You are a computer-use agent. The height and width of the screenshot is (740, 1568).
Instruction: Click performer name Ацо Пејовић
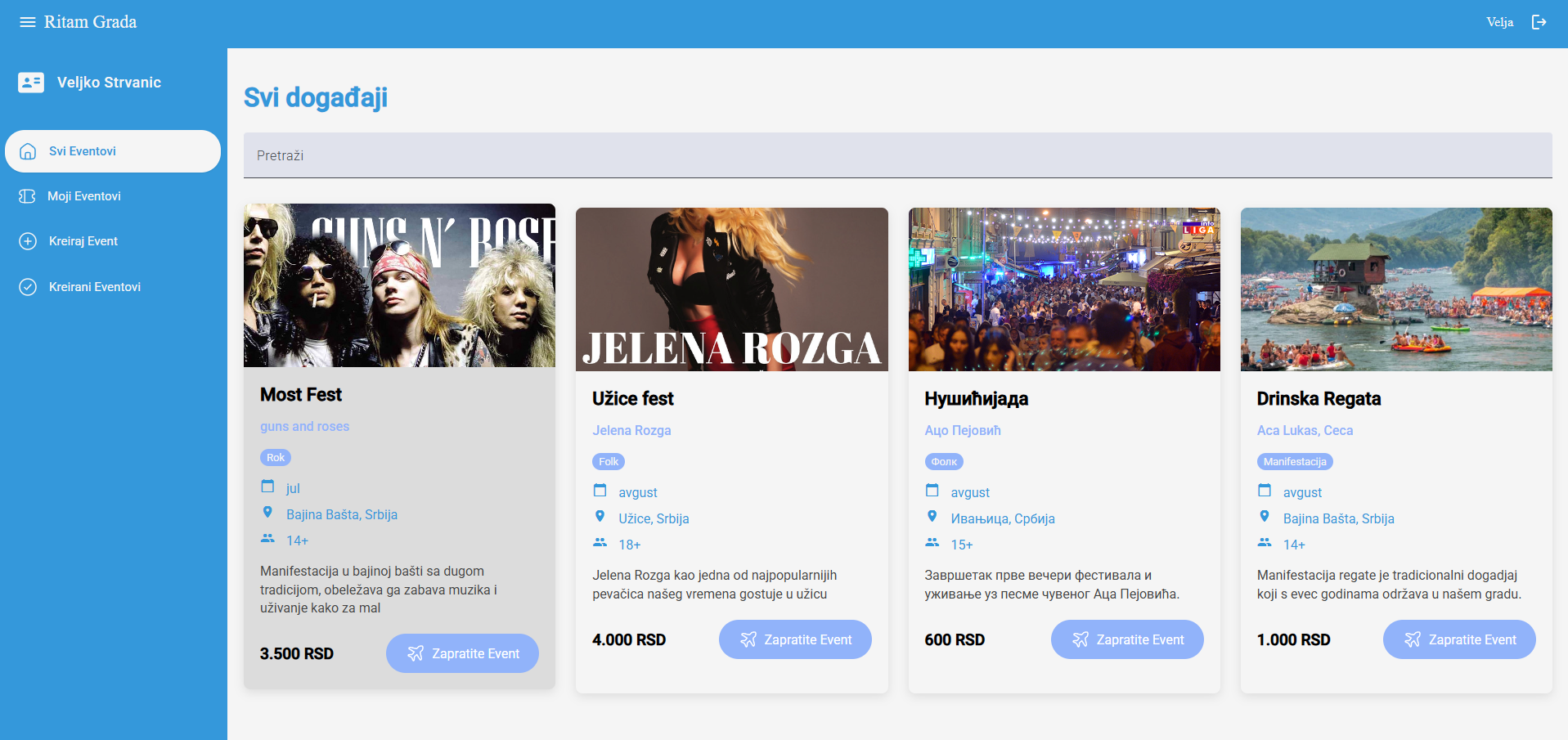click(963, 431)
